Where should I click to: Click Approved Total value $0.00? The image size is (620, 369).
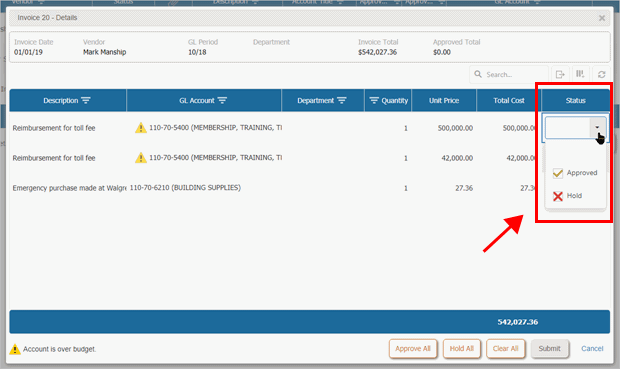click(442, 52)
